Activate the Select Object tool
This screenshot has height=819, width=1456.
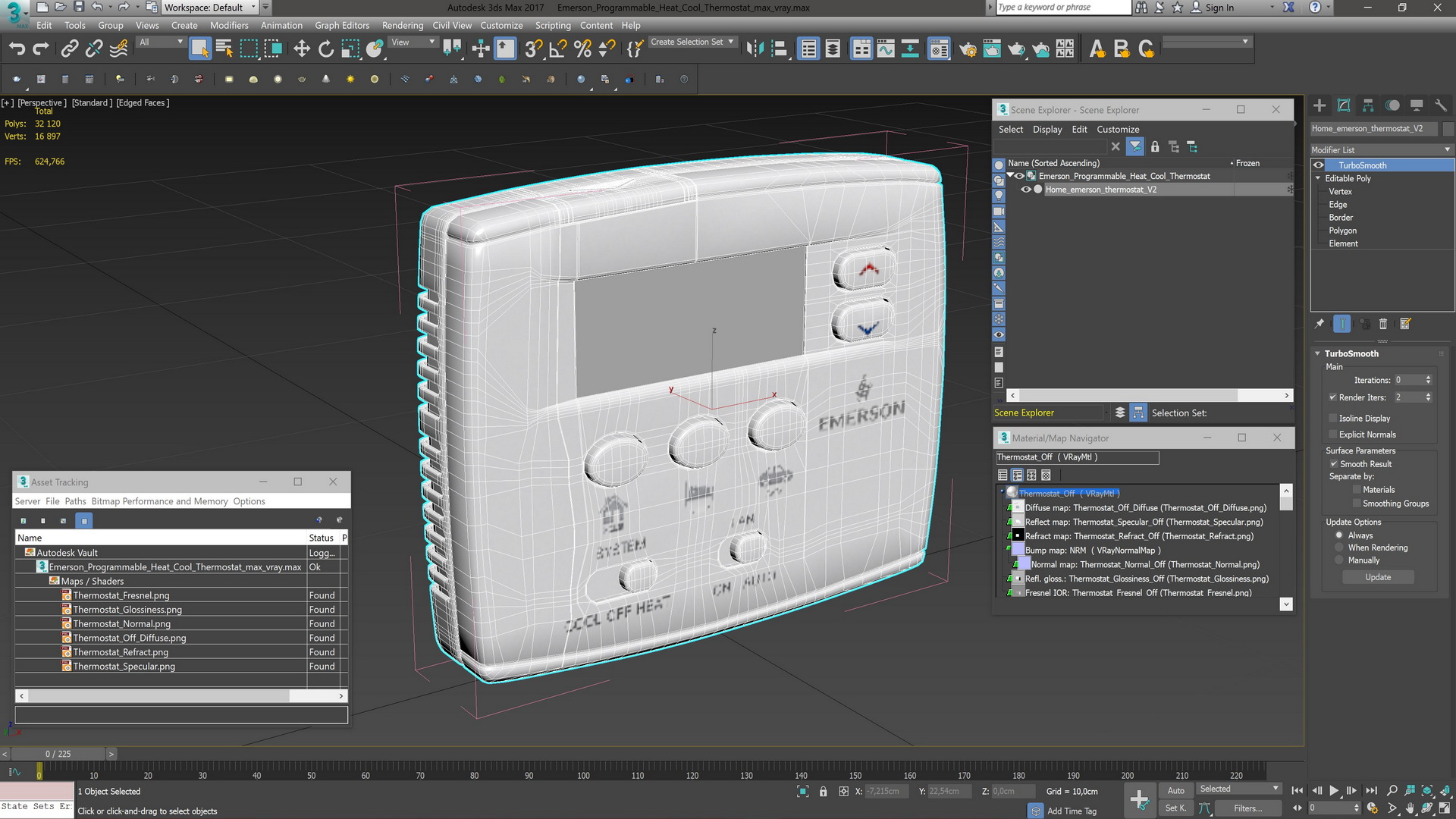click(199, 49)
